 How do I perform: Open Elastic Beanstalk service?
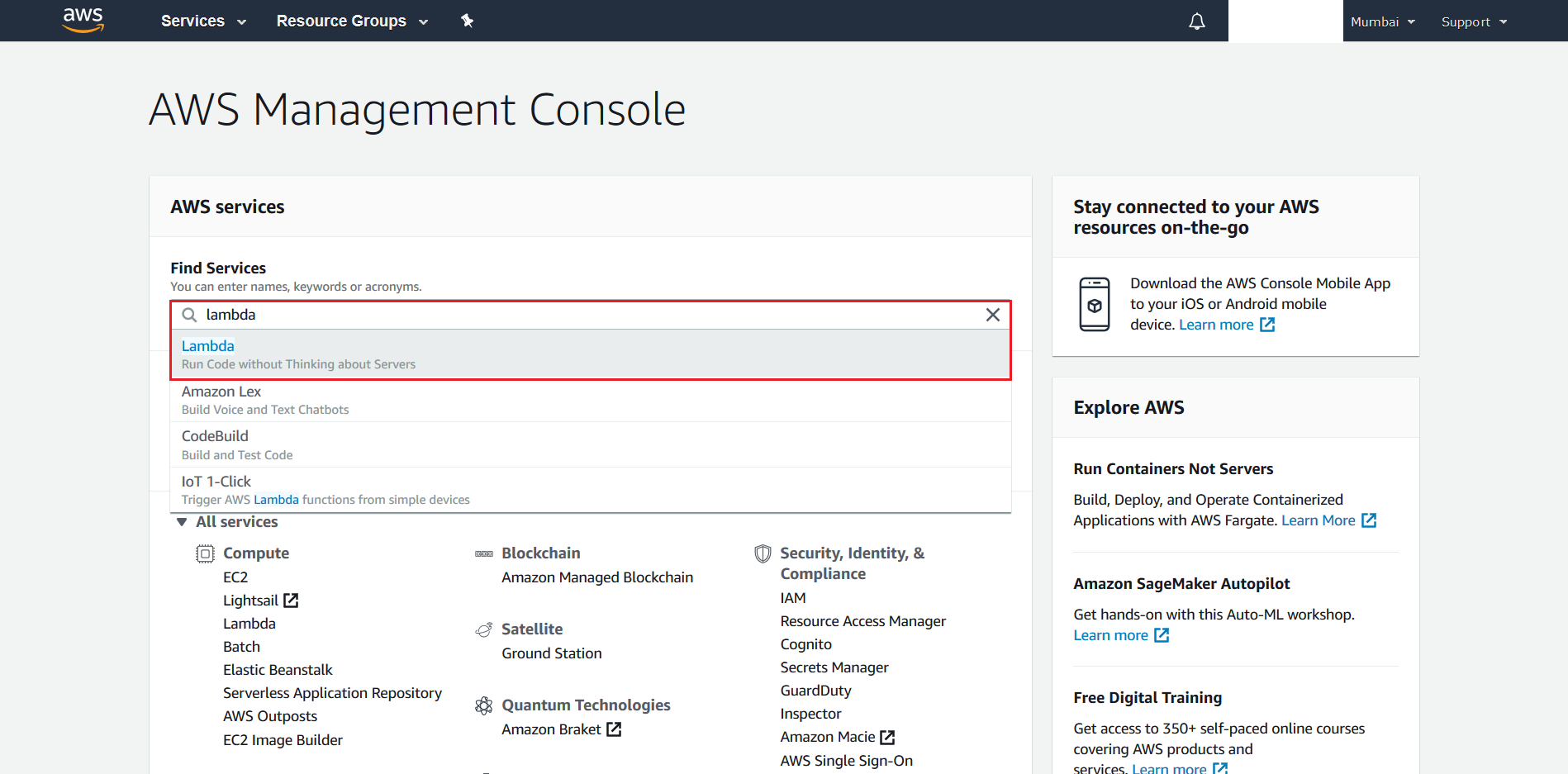pos(278,670)
